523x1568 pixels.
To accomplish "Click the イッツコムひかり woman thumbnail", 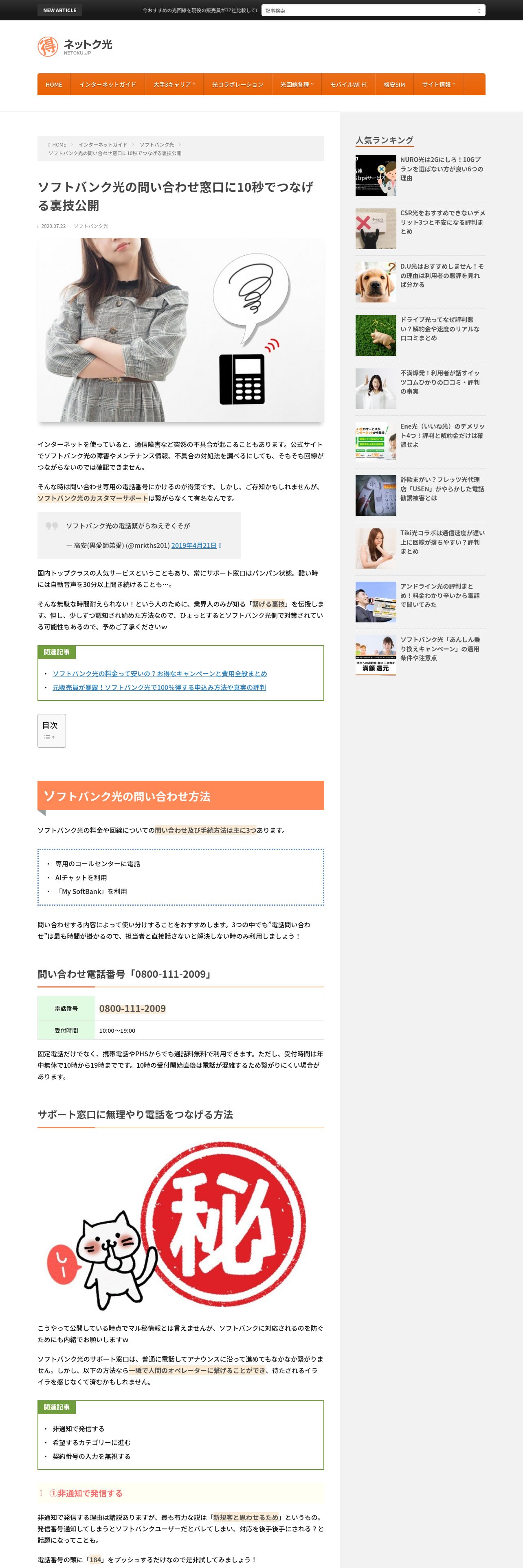I will point(376,389).
